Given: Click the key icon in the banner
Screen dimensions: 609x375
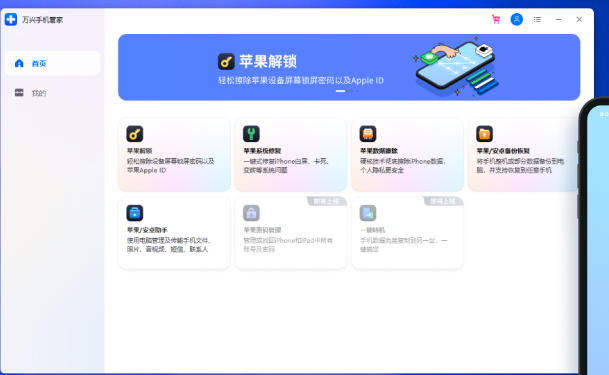Looking at the screenshot, I should pyautogui.click(x=226, y=61).
